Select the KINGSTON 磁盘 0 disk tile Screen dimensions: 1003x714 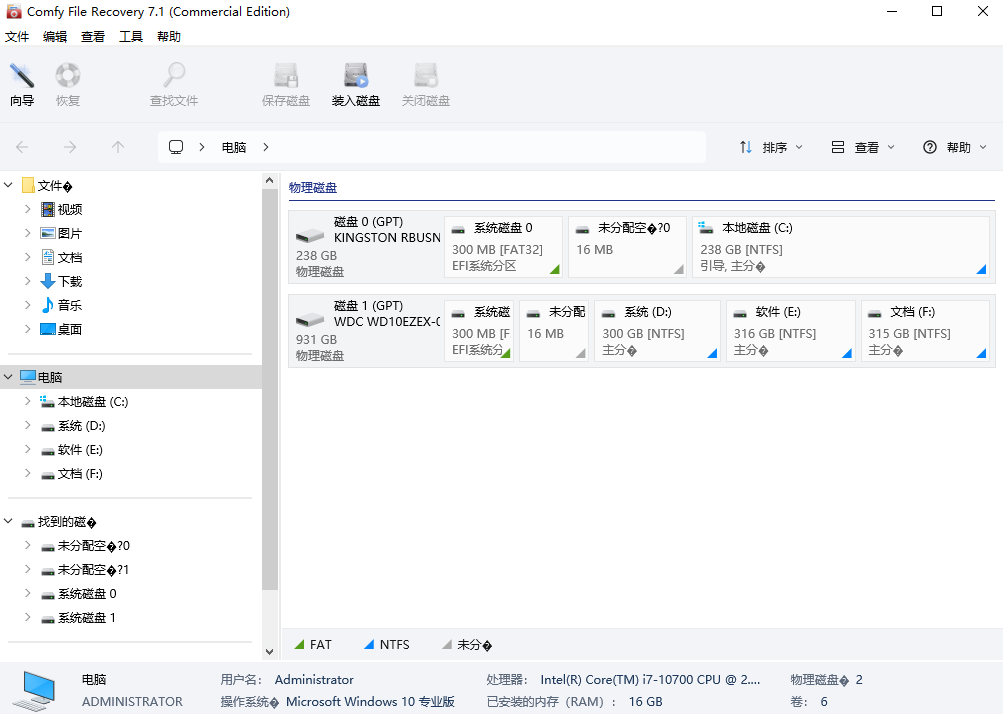tap(366, 247)
